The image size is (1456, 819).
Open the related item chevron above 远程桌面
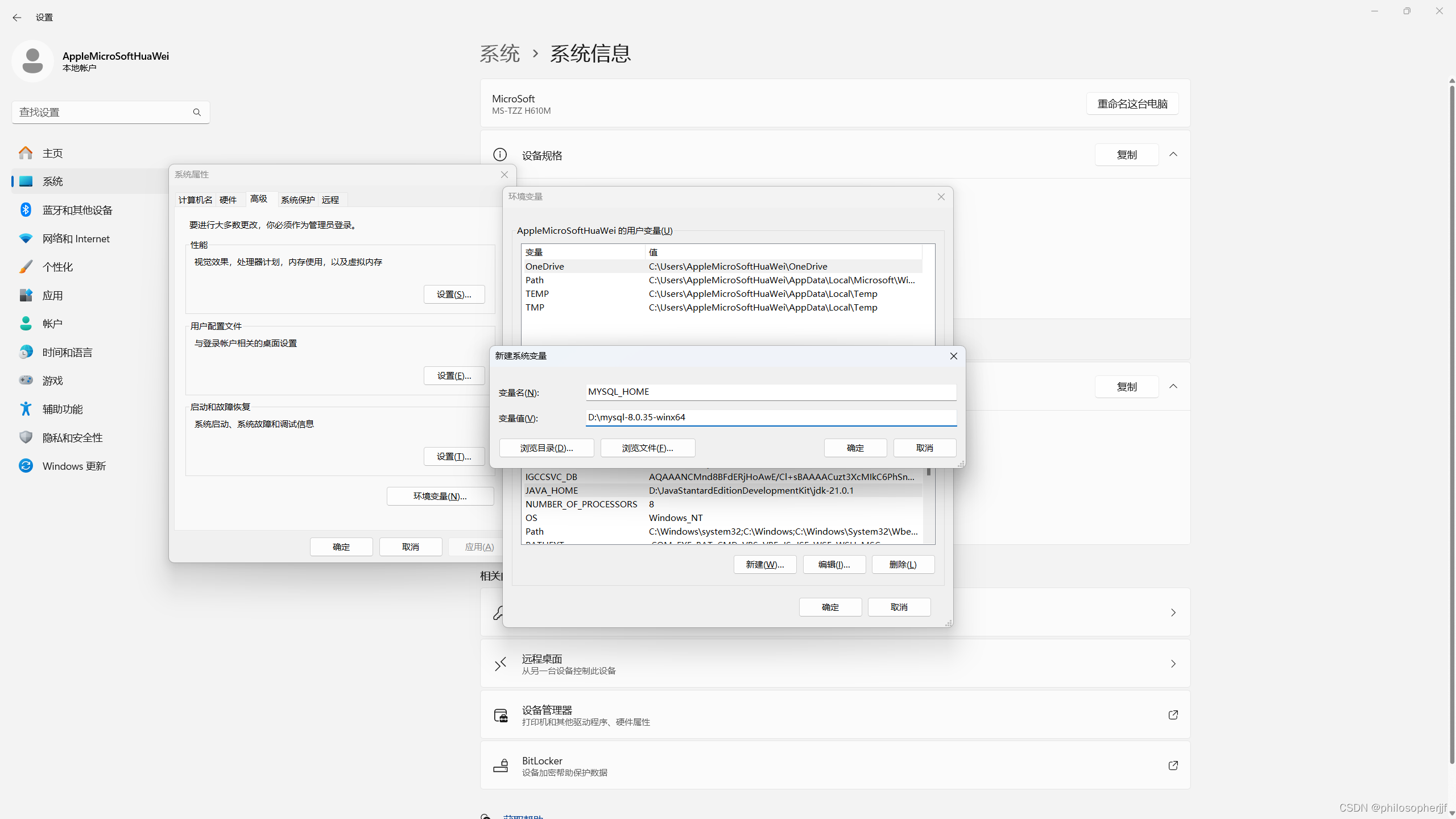pos(1173,613)
